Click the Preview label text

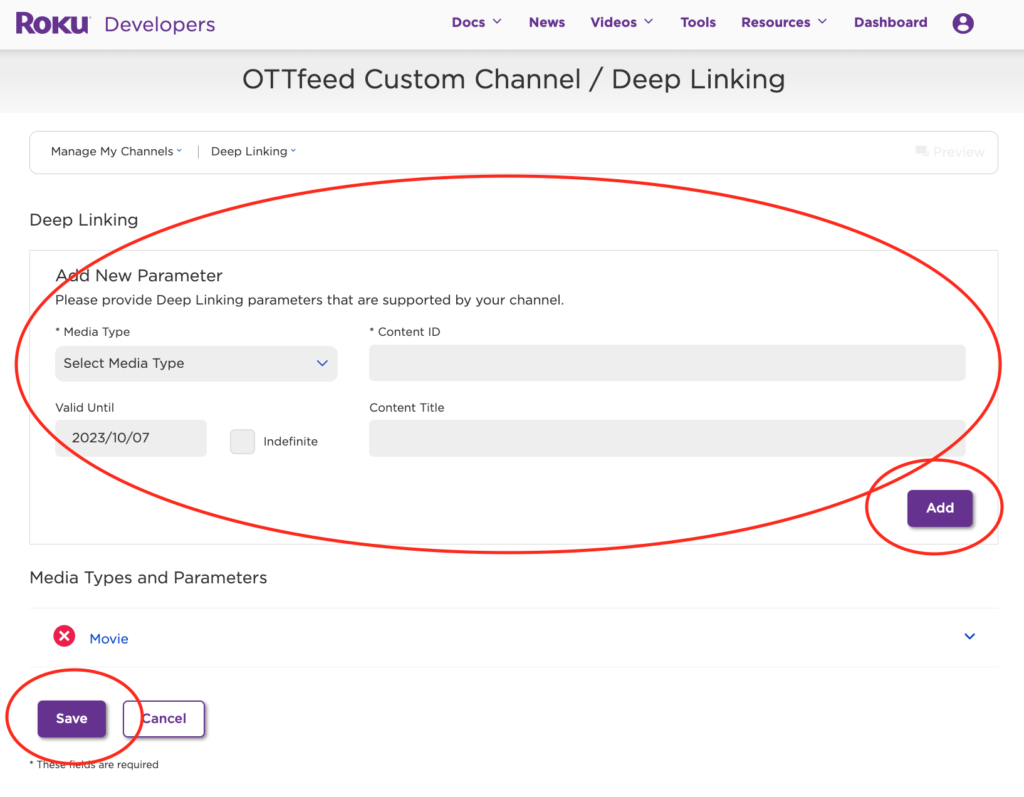(959, 152)
